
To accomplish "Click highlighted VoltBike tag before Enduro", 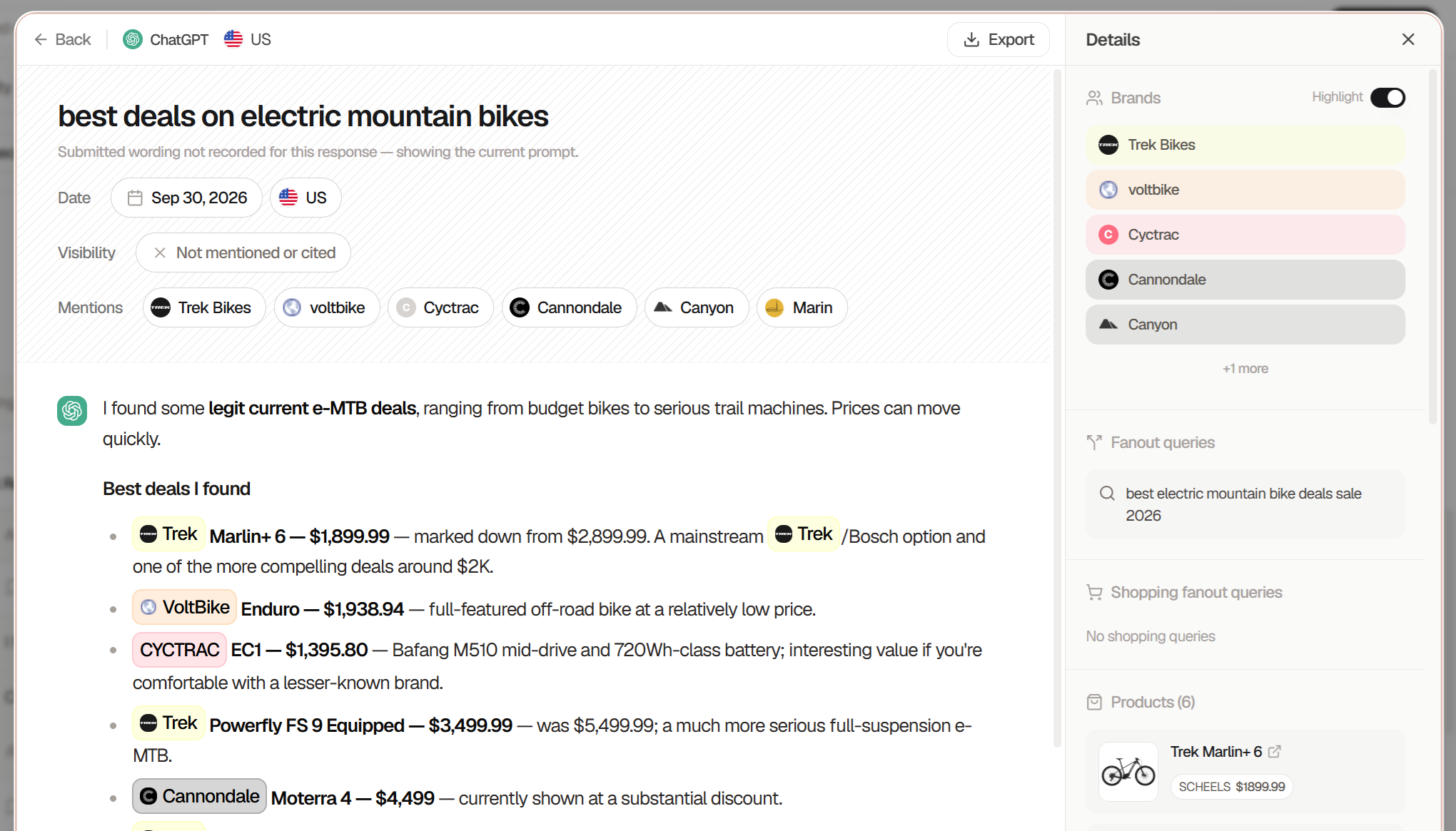I will tap(184, 607).
